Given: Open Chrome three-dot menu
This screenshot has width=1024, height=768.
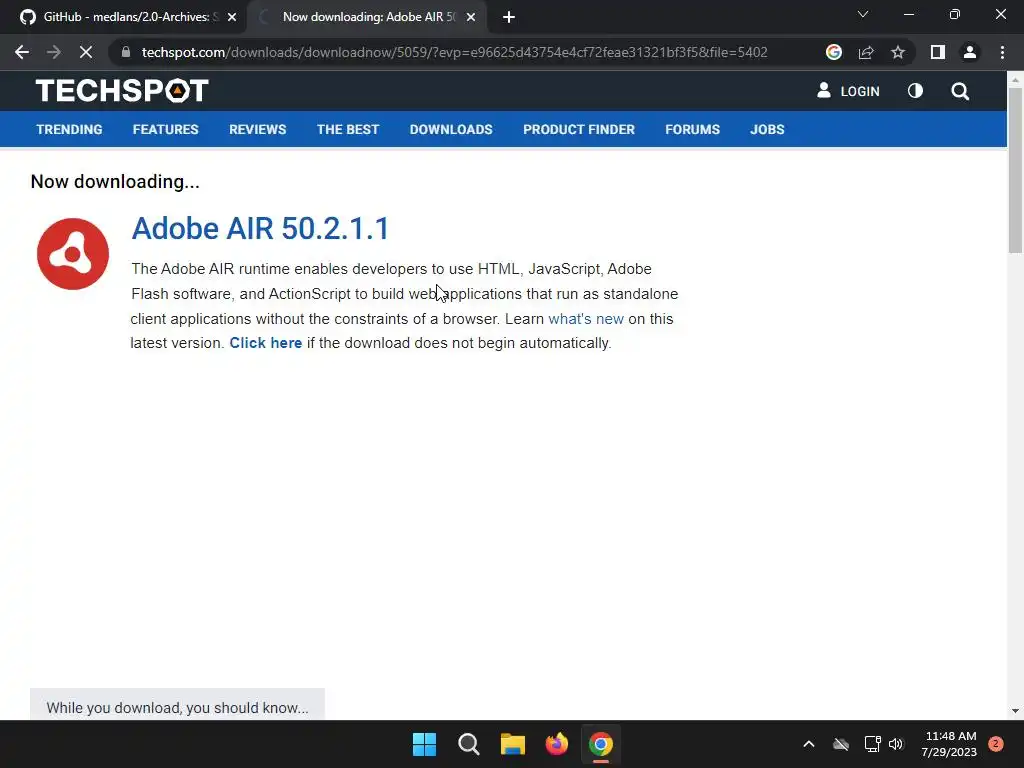Looking at the screenshot, I should pos(1002,52).
